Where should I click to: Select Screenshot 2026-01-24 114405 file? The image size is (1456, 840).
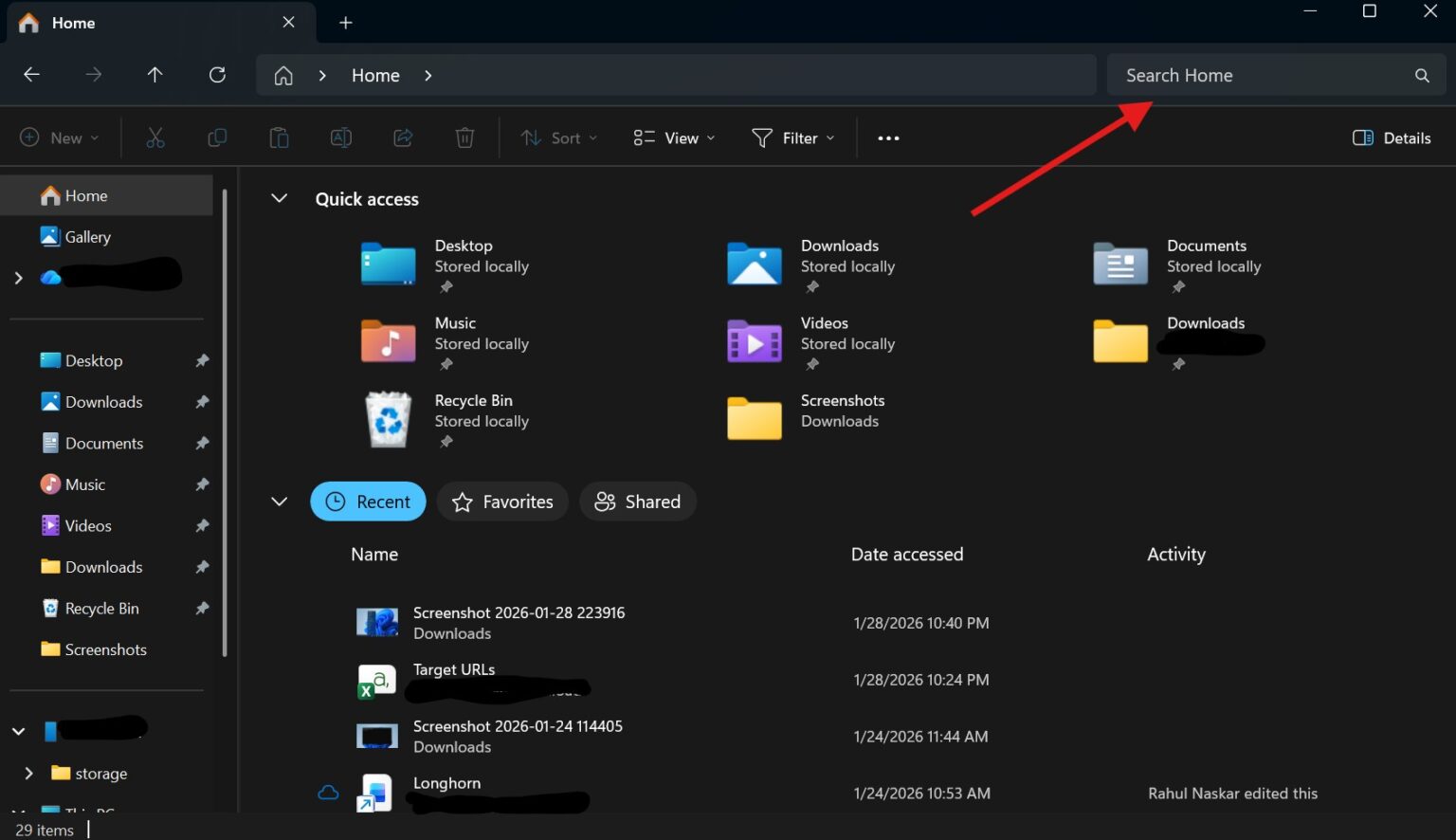click(518, 727)
